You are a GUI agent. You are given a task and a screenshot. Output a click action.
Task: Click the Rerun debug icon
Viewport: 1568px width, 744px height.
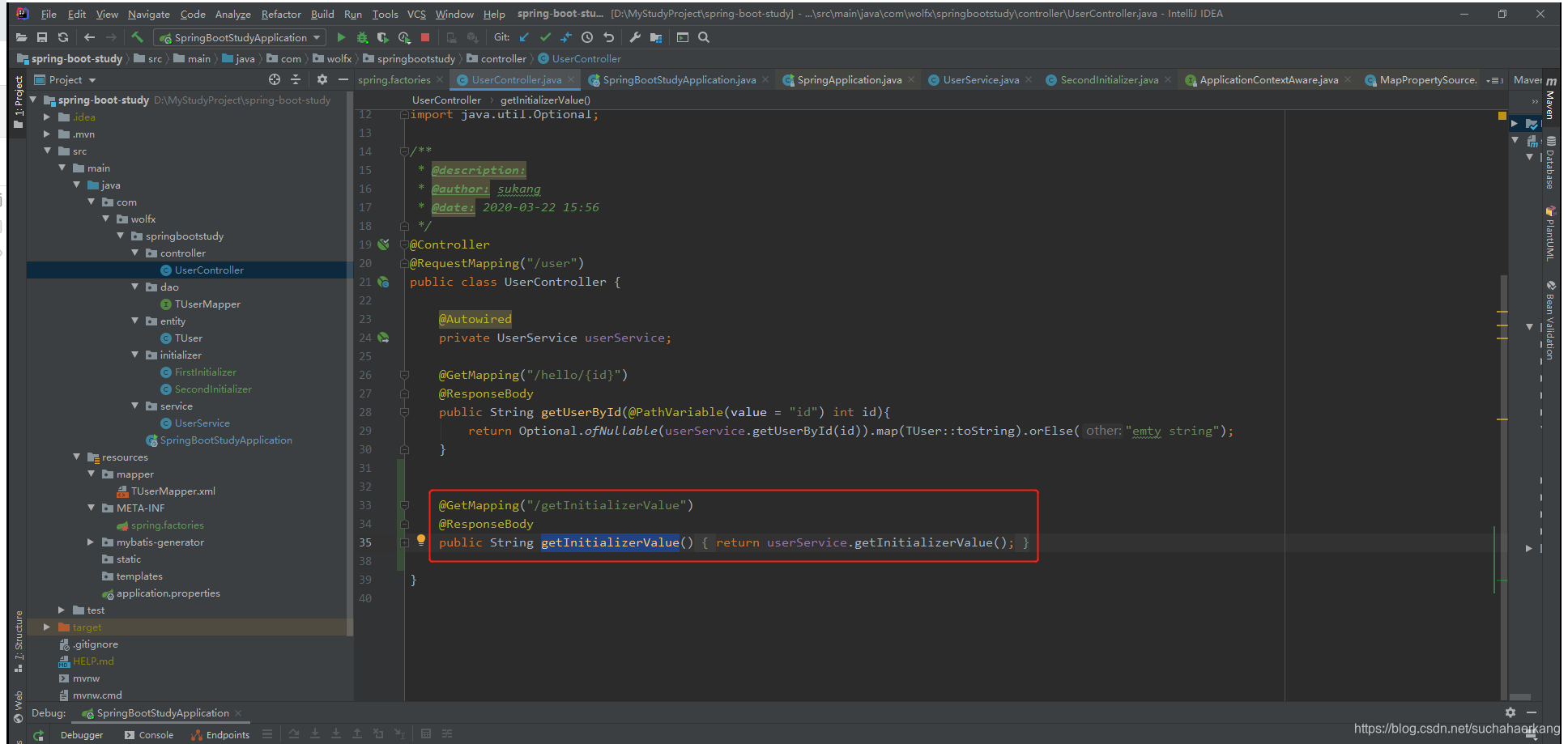tap(38, 735)
